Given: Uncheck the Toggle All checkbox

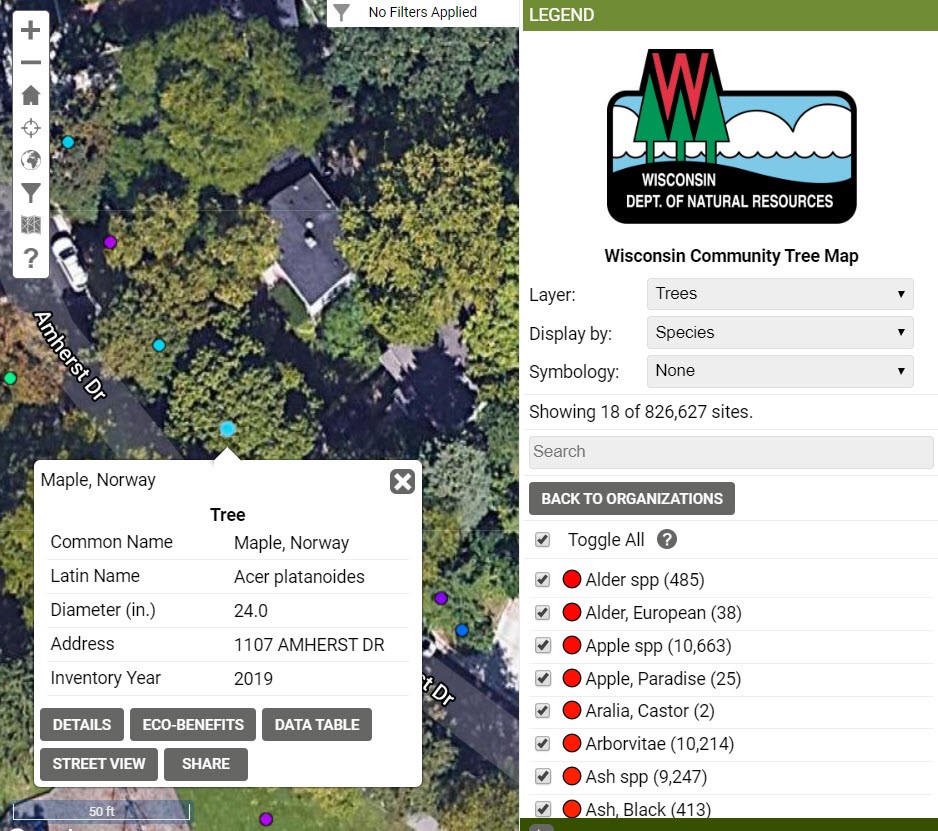Looking at the screenshot, I should pos(543,540).
